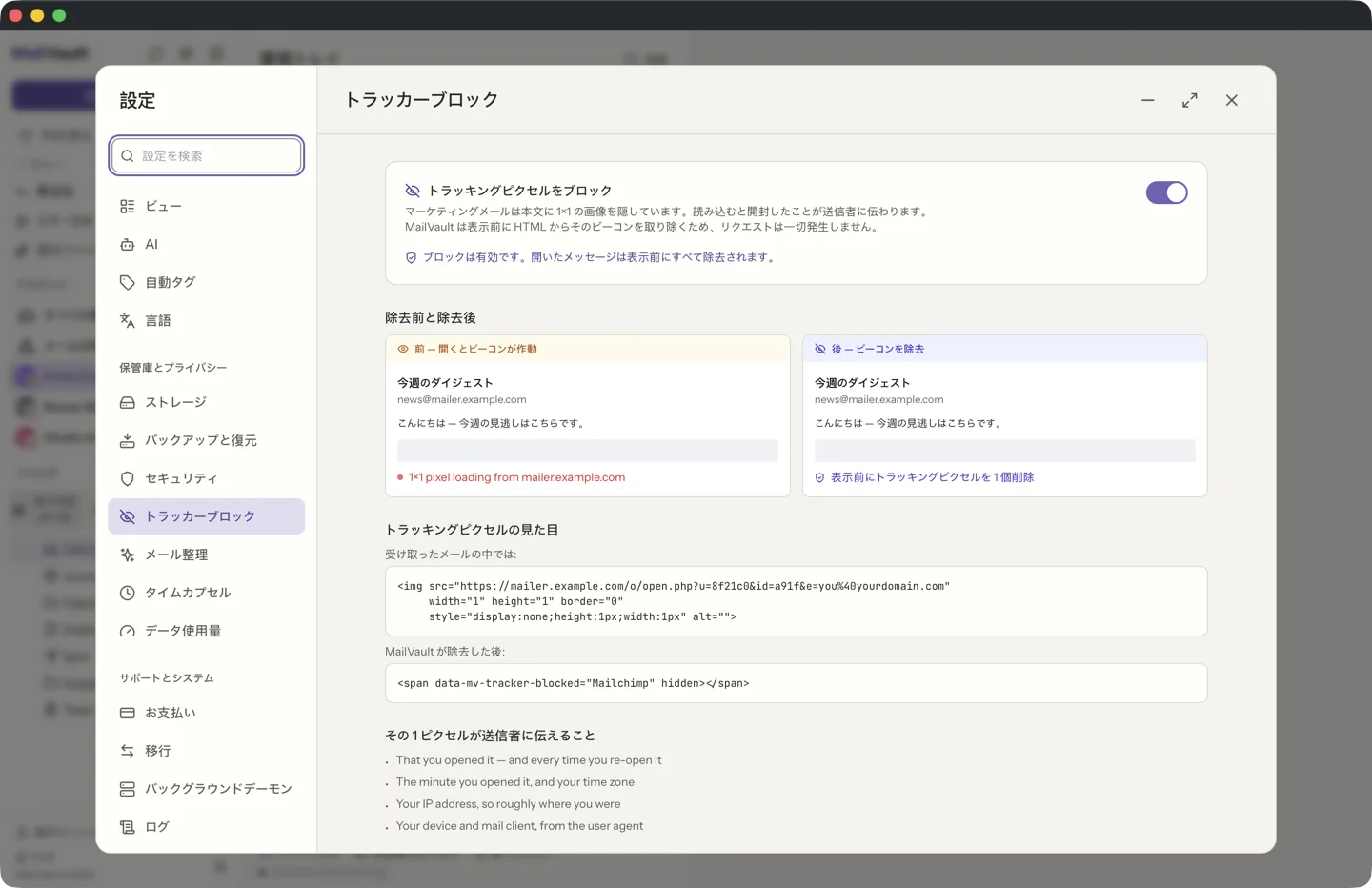Click the タイムカプセル clock icon

click(x=127, y=594)
